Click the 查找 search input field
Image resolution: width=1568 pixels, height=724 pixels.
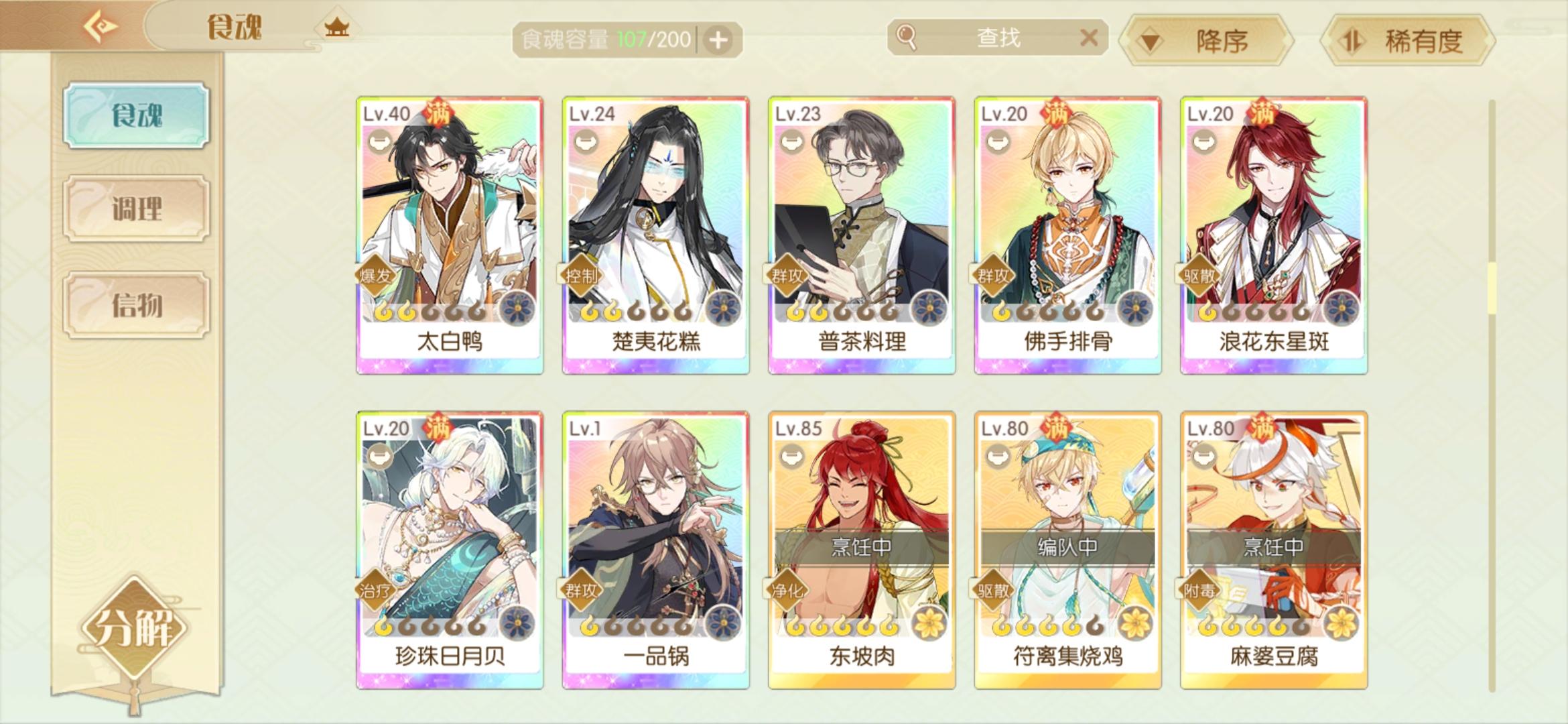click(x=997, y=38)
